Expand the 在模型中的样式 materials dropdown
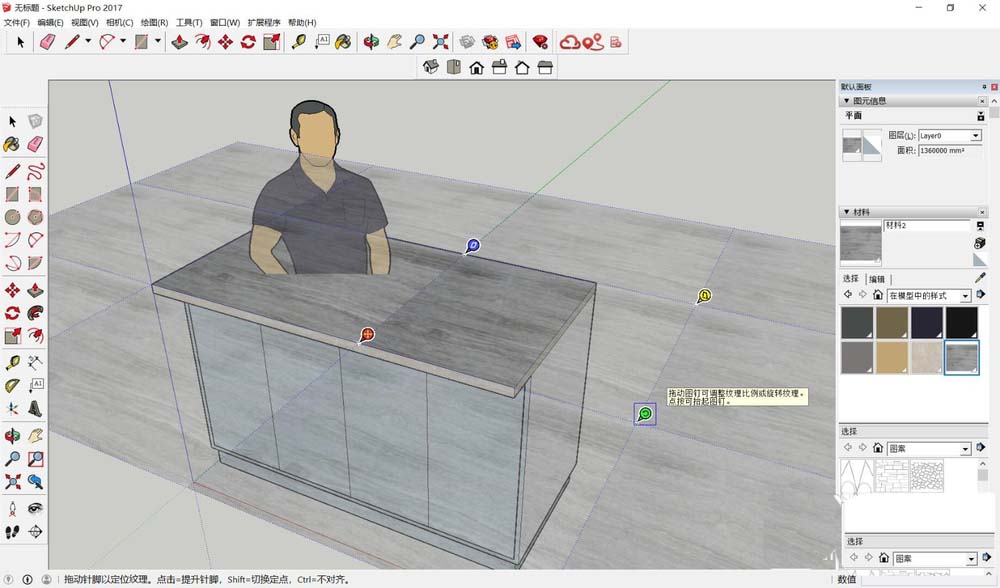The width and height of the screenshot is (1000, 588). point(965,296)
